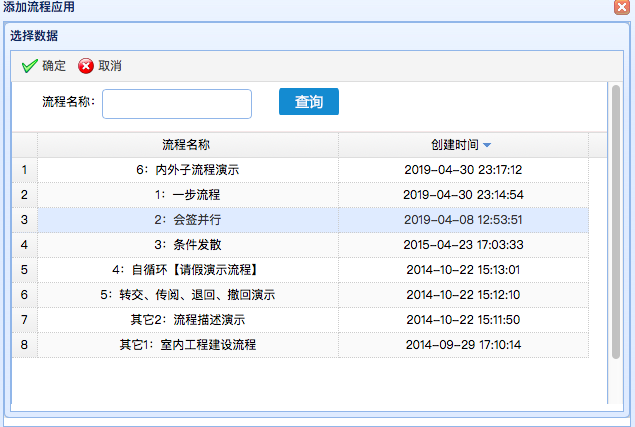Click date cell 2014-09-29 17:10:14
Screen dimensions: 635x427
coord(463,345)
